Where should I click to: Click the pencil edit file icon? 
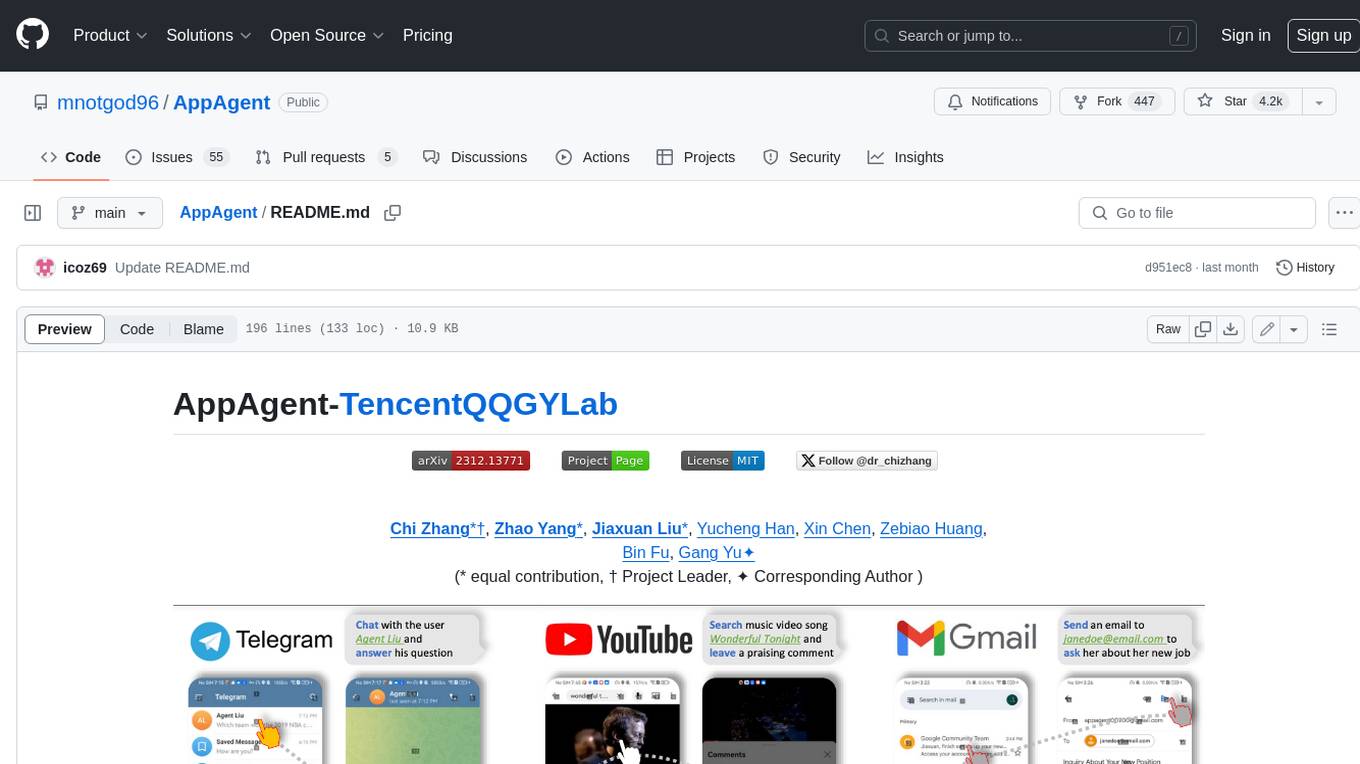pyautogui.click(x=1266, y=329)
